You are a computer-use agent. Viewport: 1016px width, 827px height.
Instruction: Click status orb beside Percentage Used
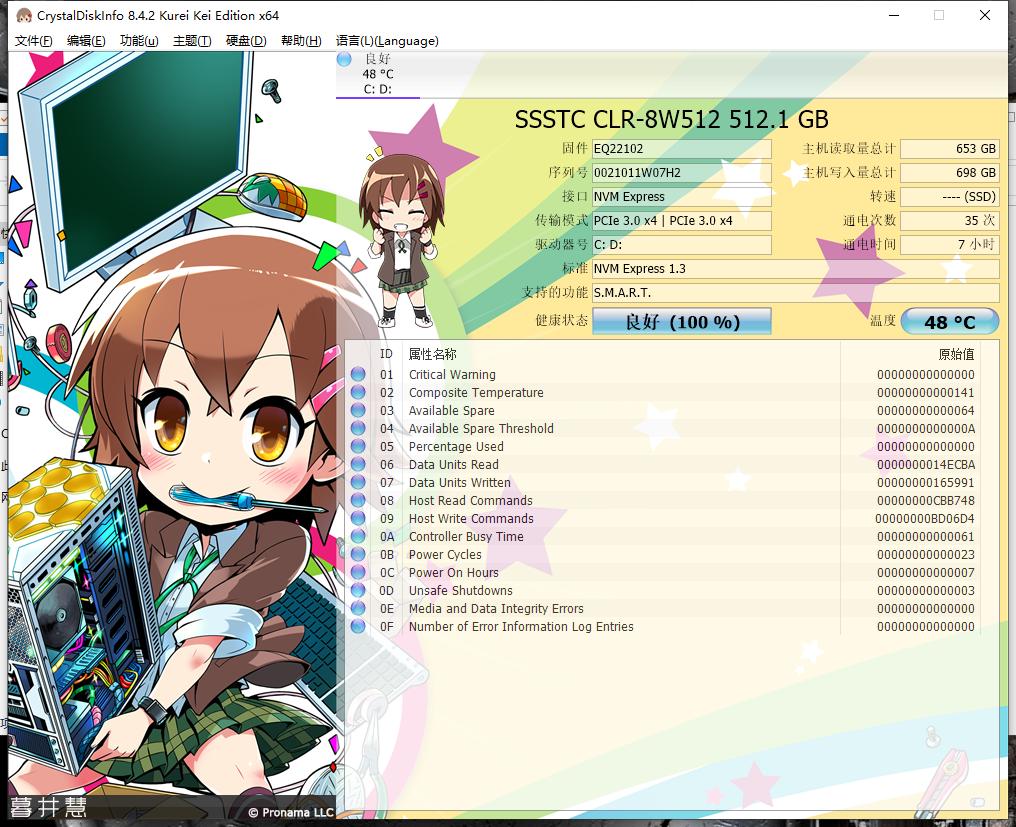tap(358, 447)
